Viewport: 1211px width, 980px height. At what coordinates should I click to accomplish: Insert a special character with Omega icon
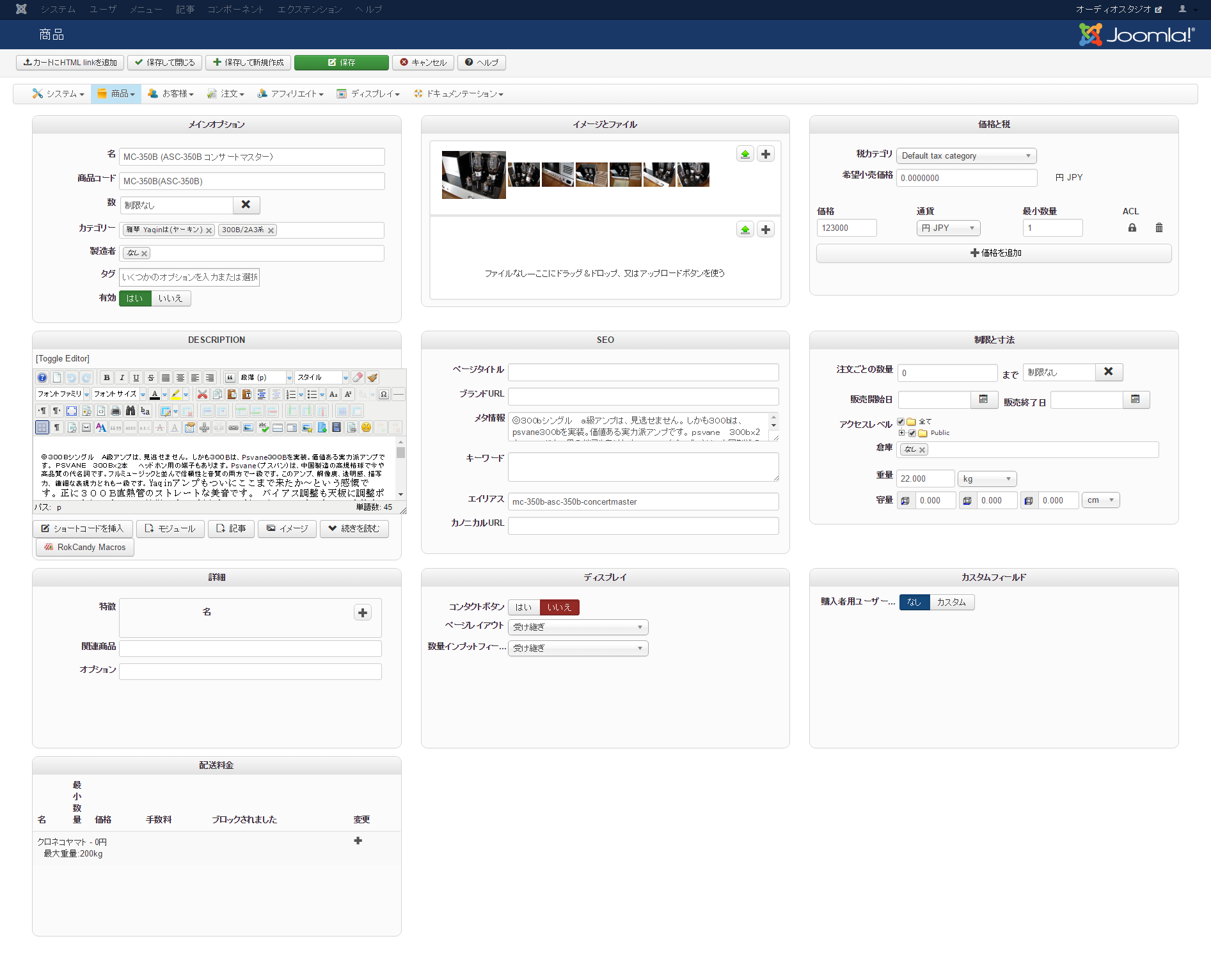click(384, 394)
